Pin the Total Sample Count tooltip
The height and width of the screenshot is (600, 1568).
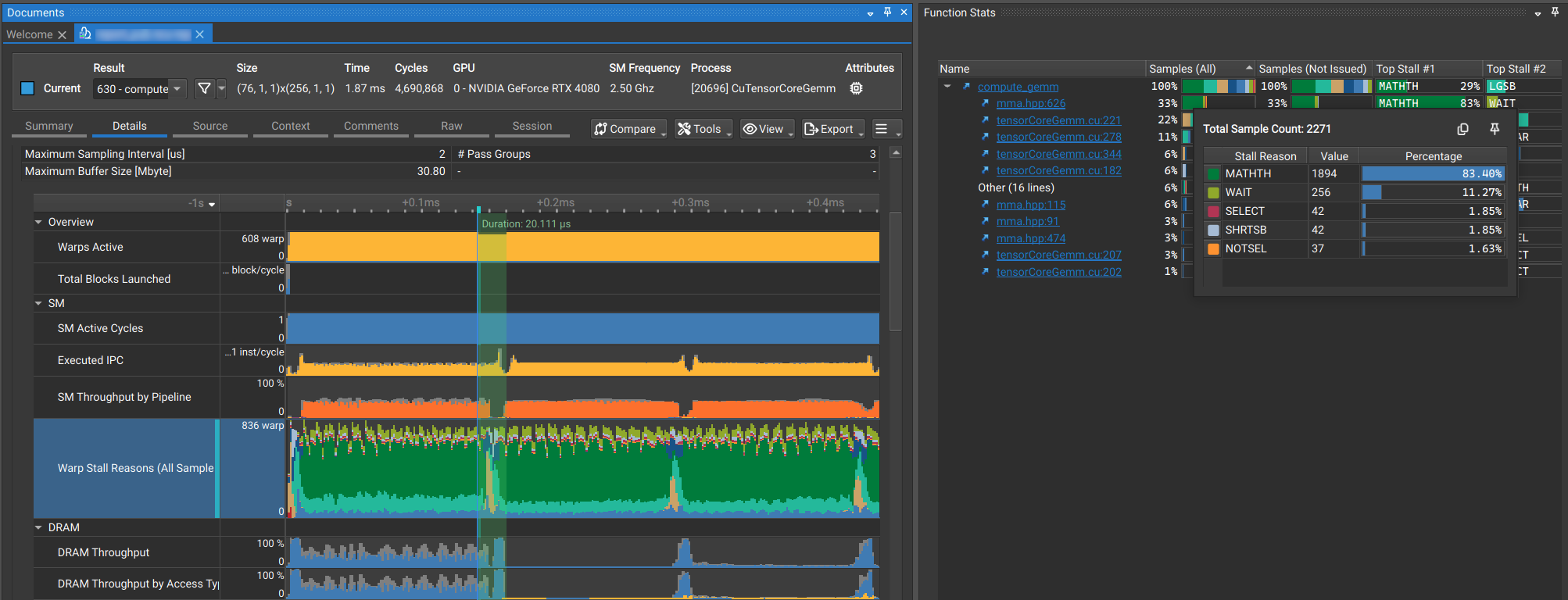pyautogui.click(x=1495, y=129)
